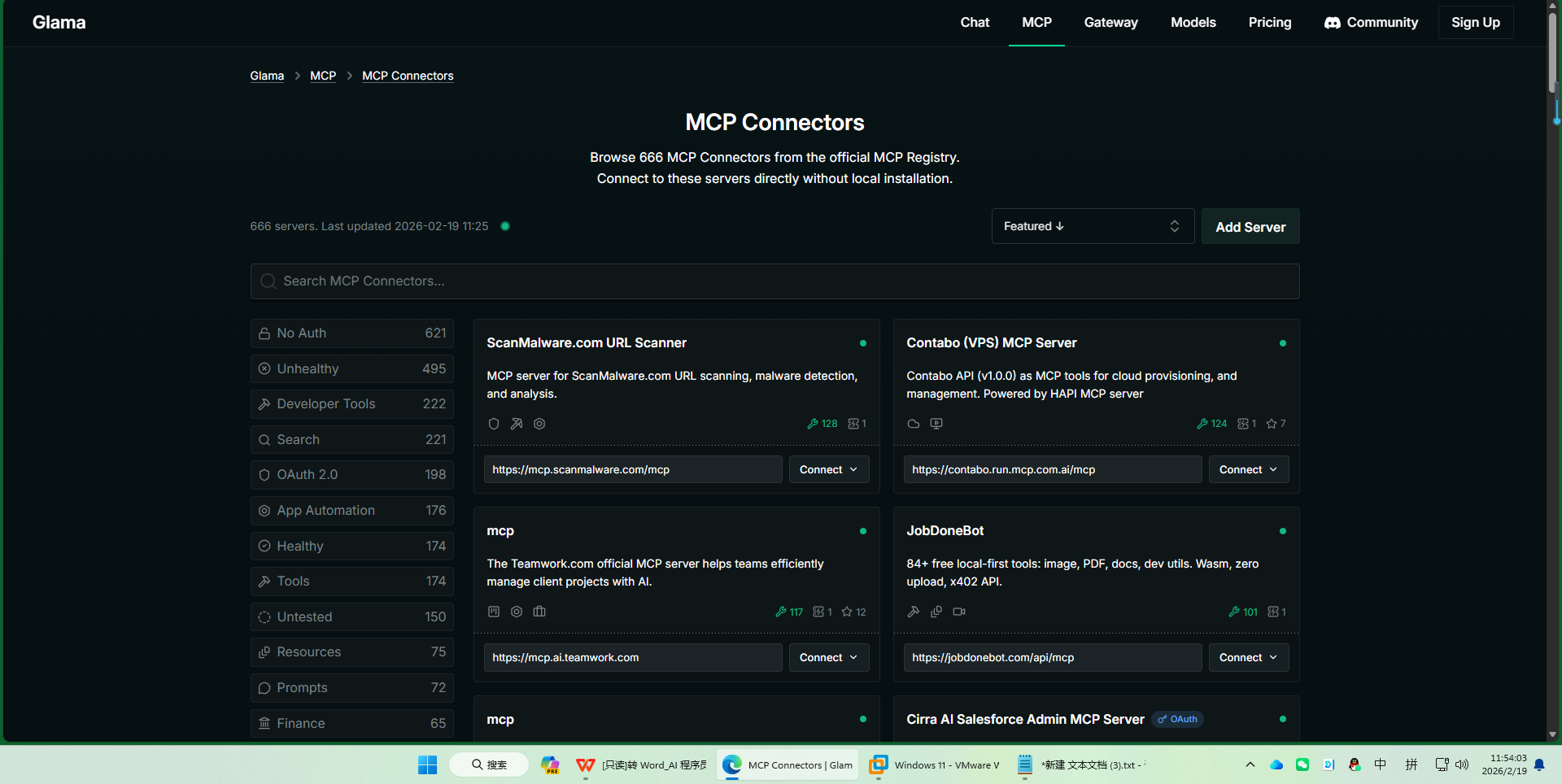Click the Glama logo
This screenshot has height=784, width=1562.
(x=59, y=23)
